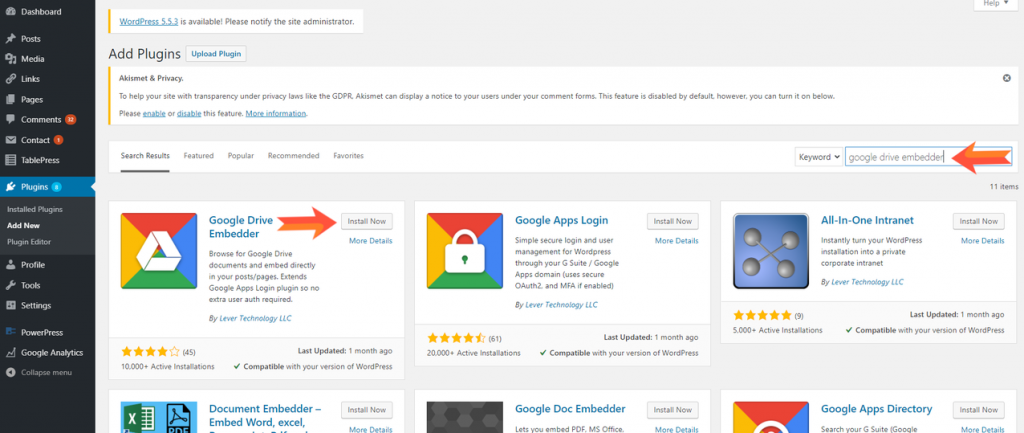The height and width of the screenshot is (433, 1024).
Task: Open the Google Apps Login title link
Action: pos(562,220)
